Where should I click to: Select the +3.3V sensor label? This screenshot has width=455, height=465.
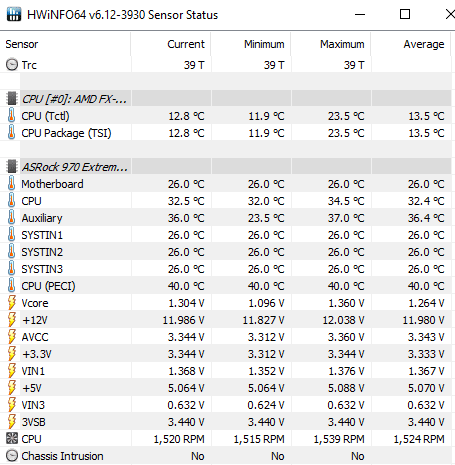point(37,354)
